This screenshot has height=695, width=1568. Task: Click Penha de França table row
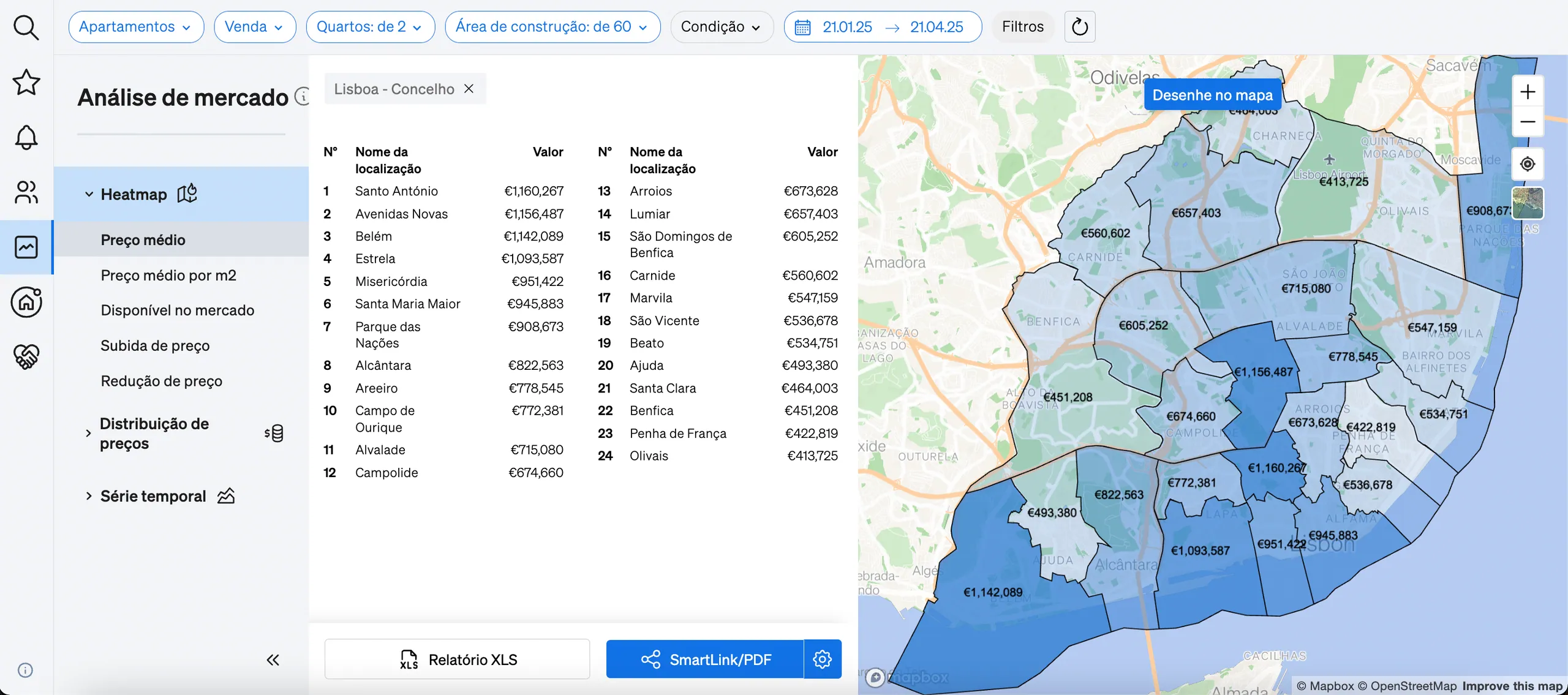pos(718,434)
